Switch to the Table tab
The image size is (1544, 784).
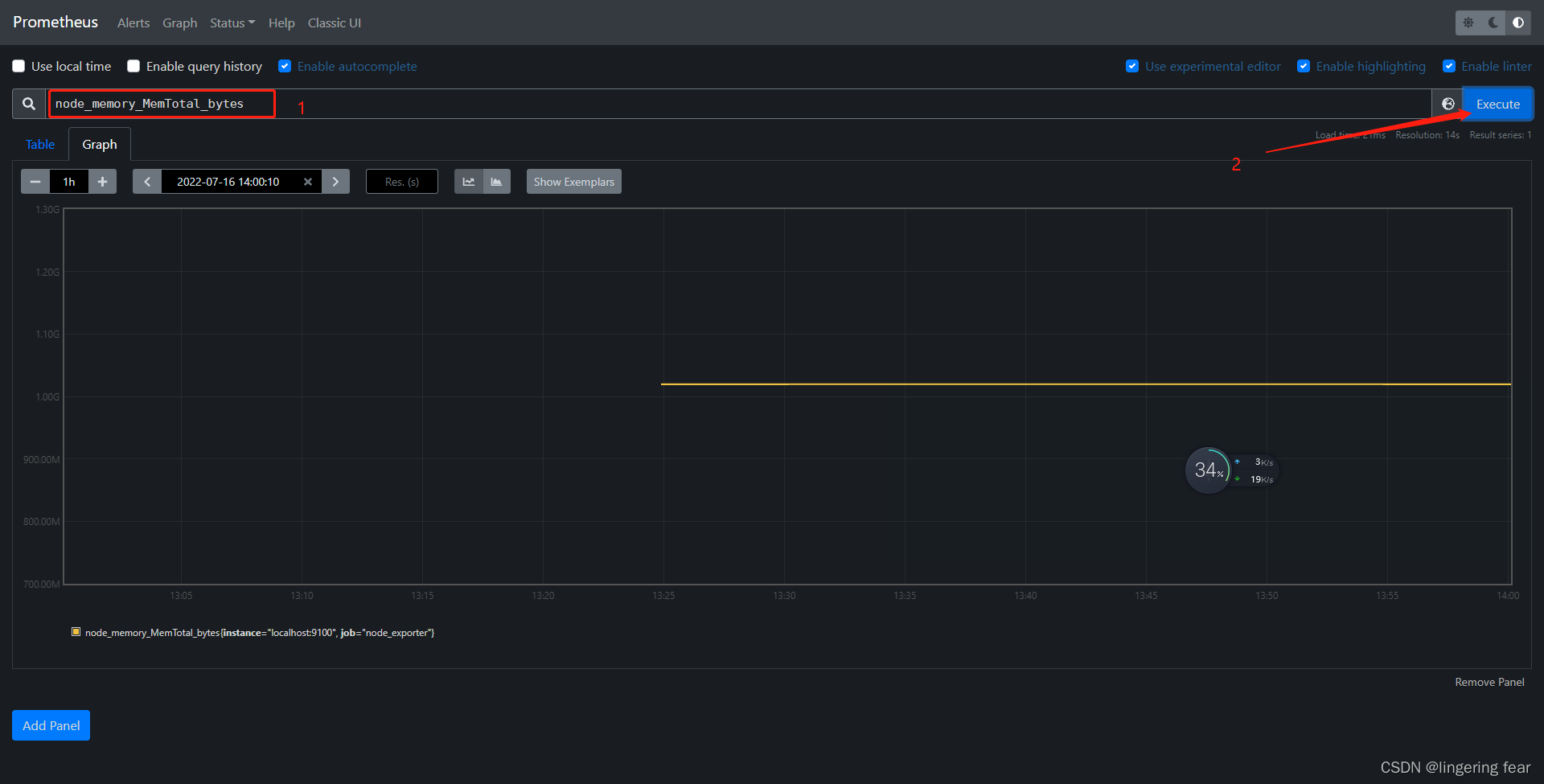click(x=39, y=143)
